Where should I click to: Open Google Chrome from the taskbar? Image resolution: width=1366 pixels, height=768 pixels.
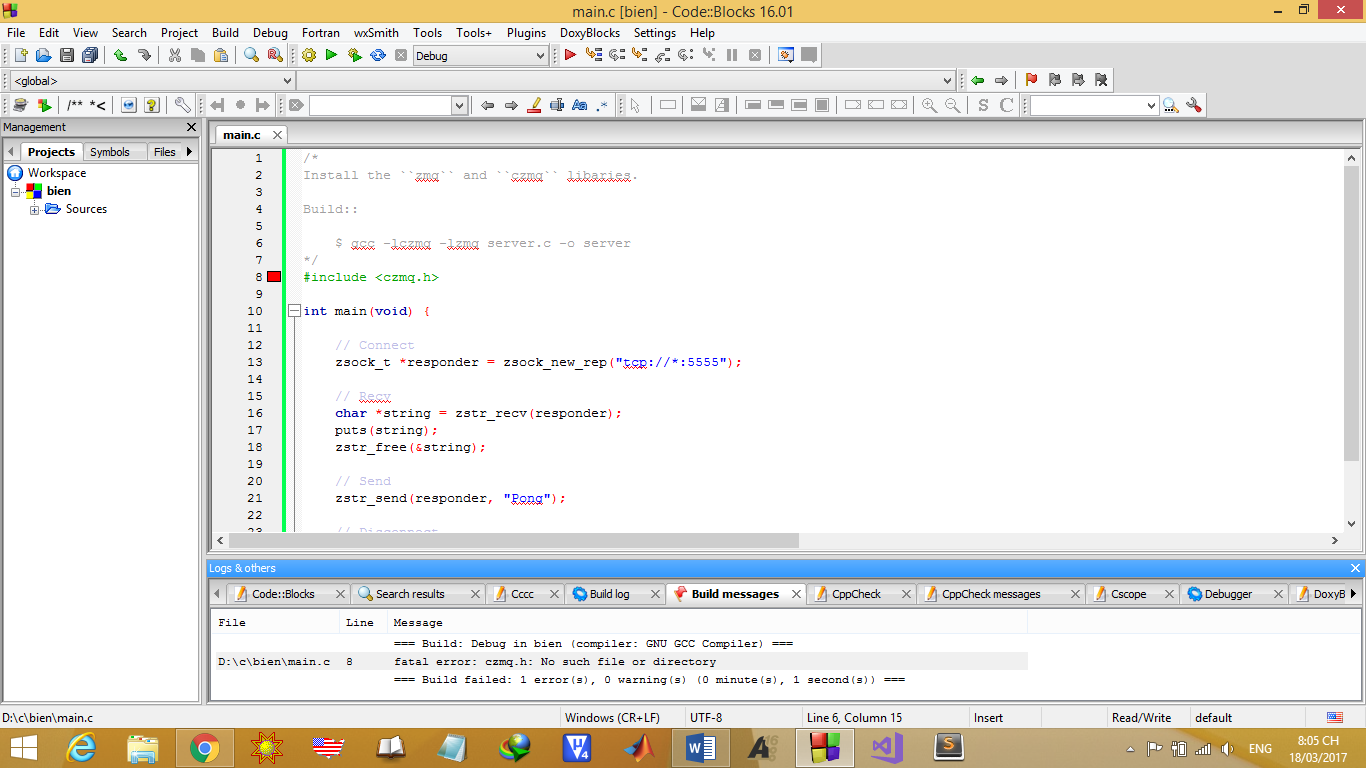[204, 748]
